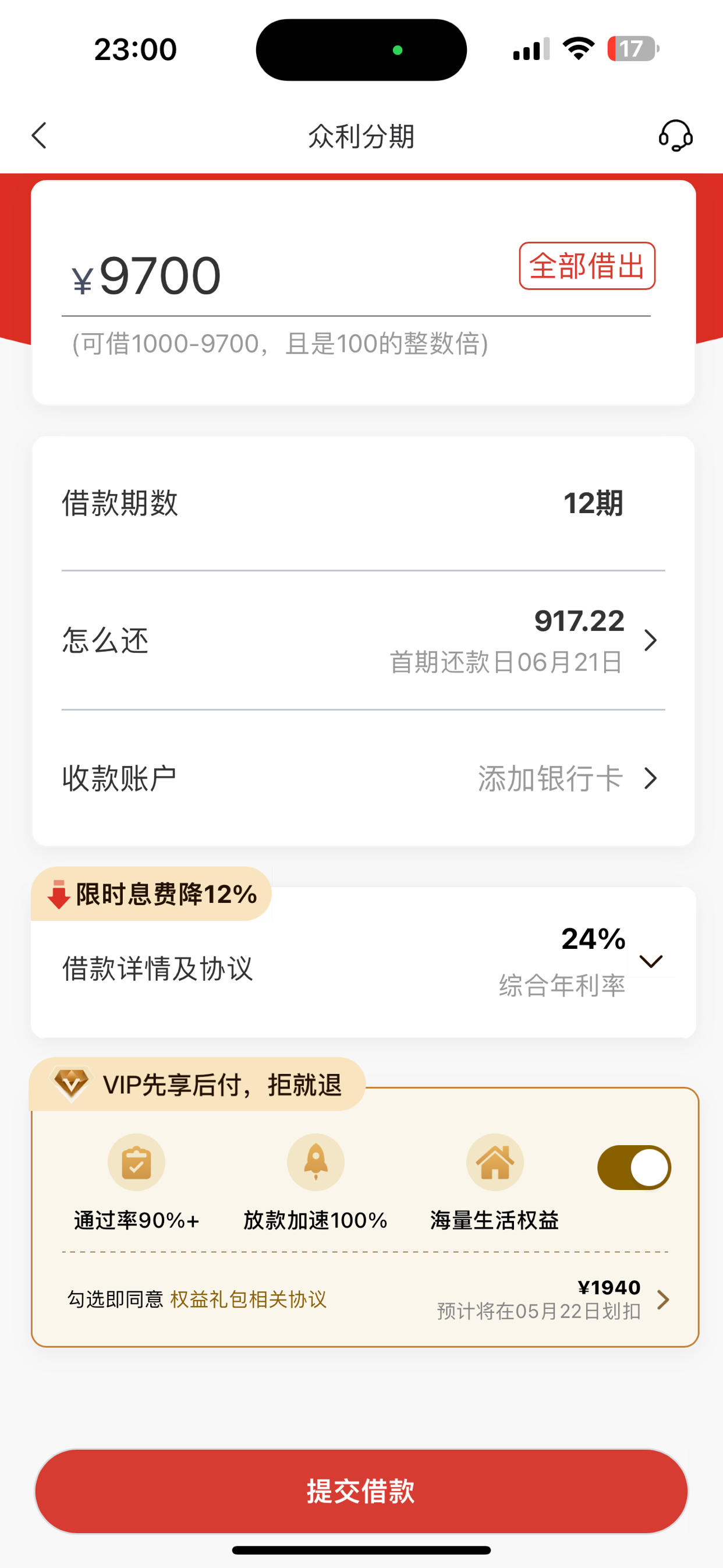Open the ¥1940 charge details arrow
Viewport: 723px width, 1568px height.
[664, 1299]
